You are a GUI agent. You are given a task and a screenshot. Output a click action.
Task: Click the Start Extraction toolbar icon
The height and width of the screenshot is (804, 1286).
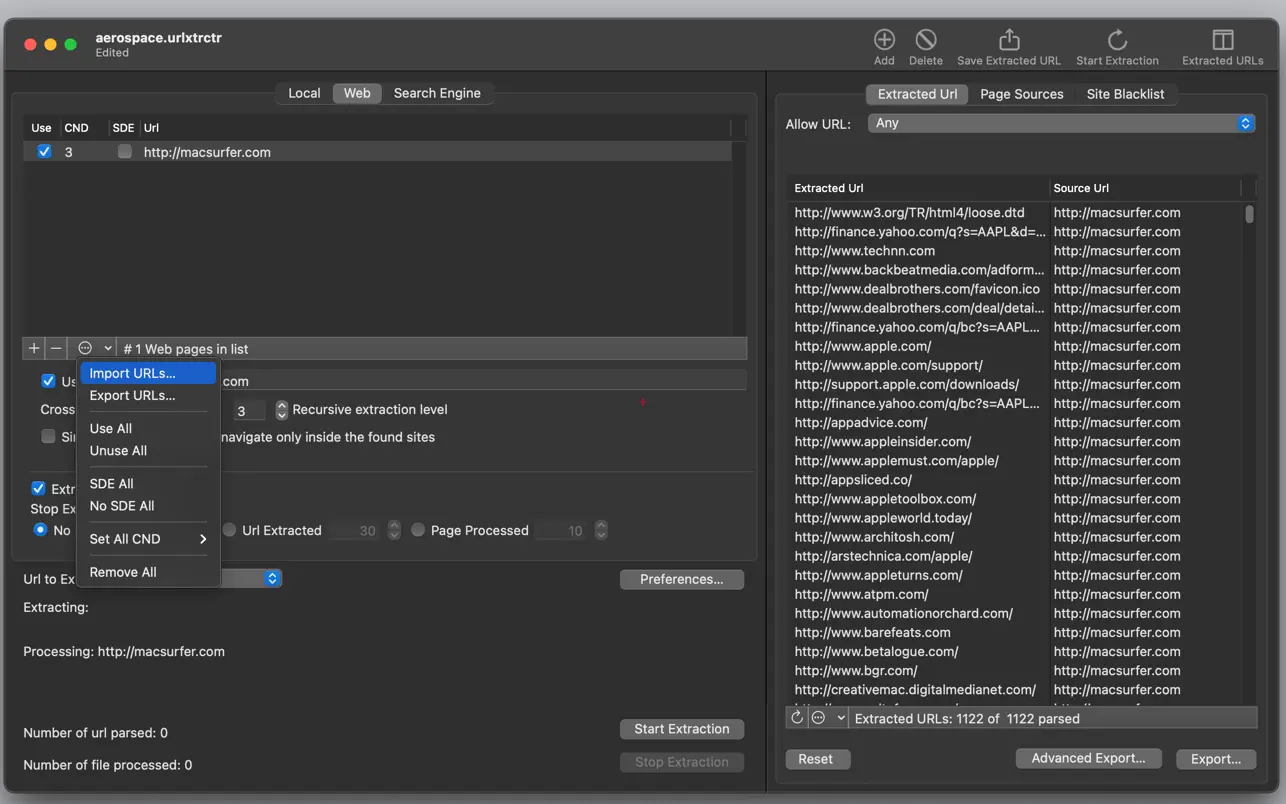tap(1117, 40)
